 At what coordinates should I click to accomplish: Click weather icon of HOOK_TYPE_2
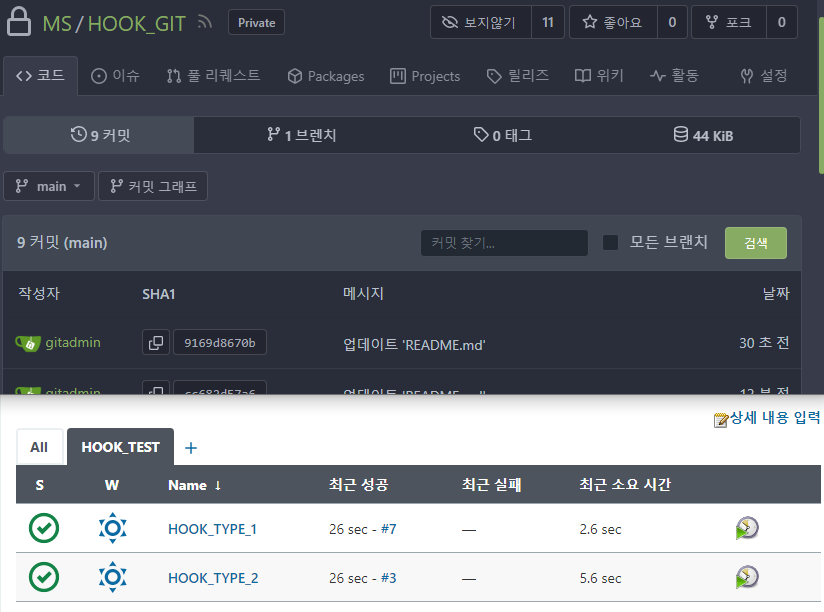click(x=112, y=577)
